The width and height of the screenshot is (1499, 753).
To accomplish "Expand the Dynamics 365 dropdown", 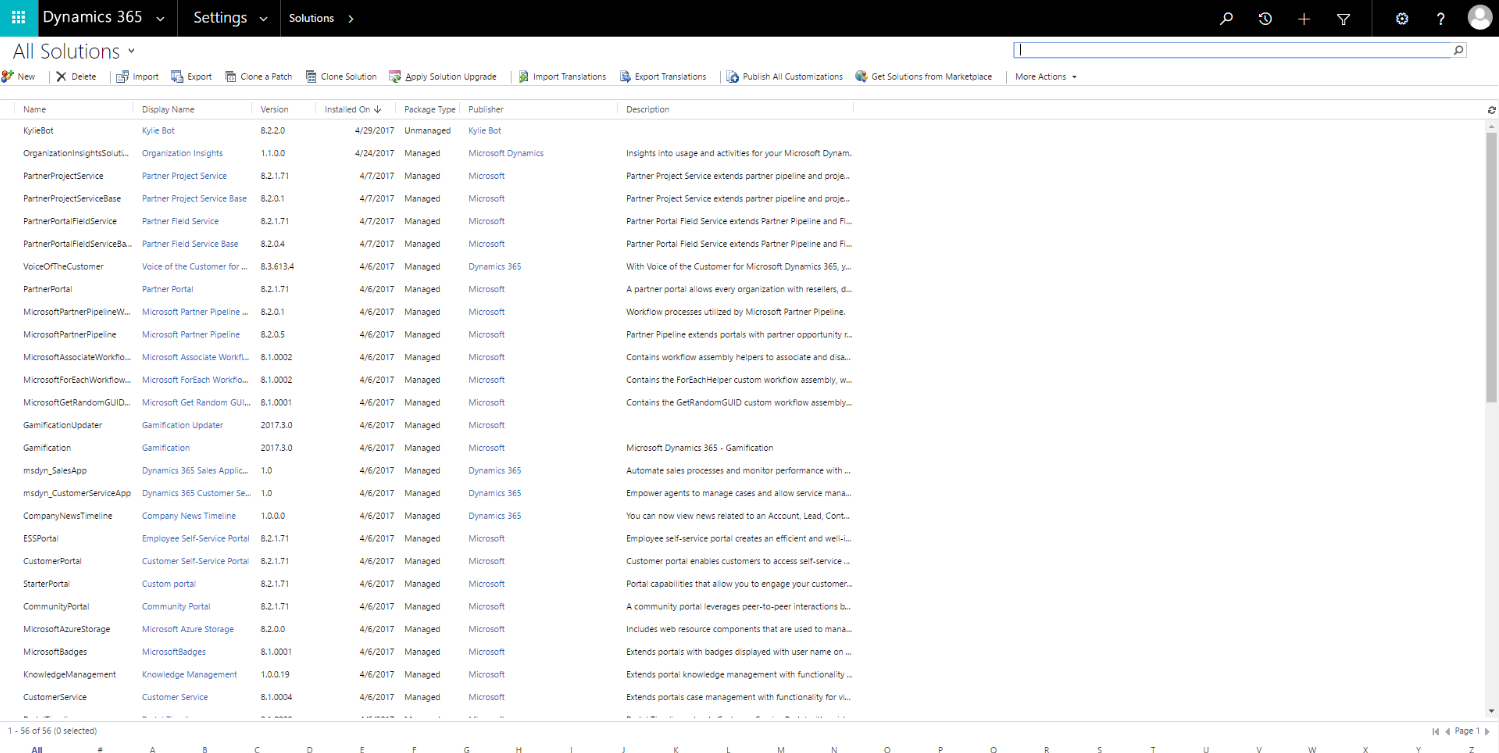I will [x=161, y=19].
